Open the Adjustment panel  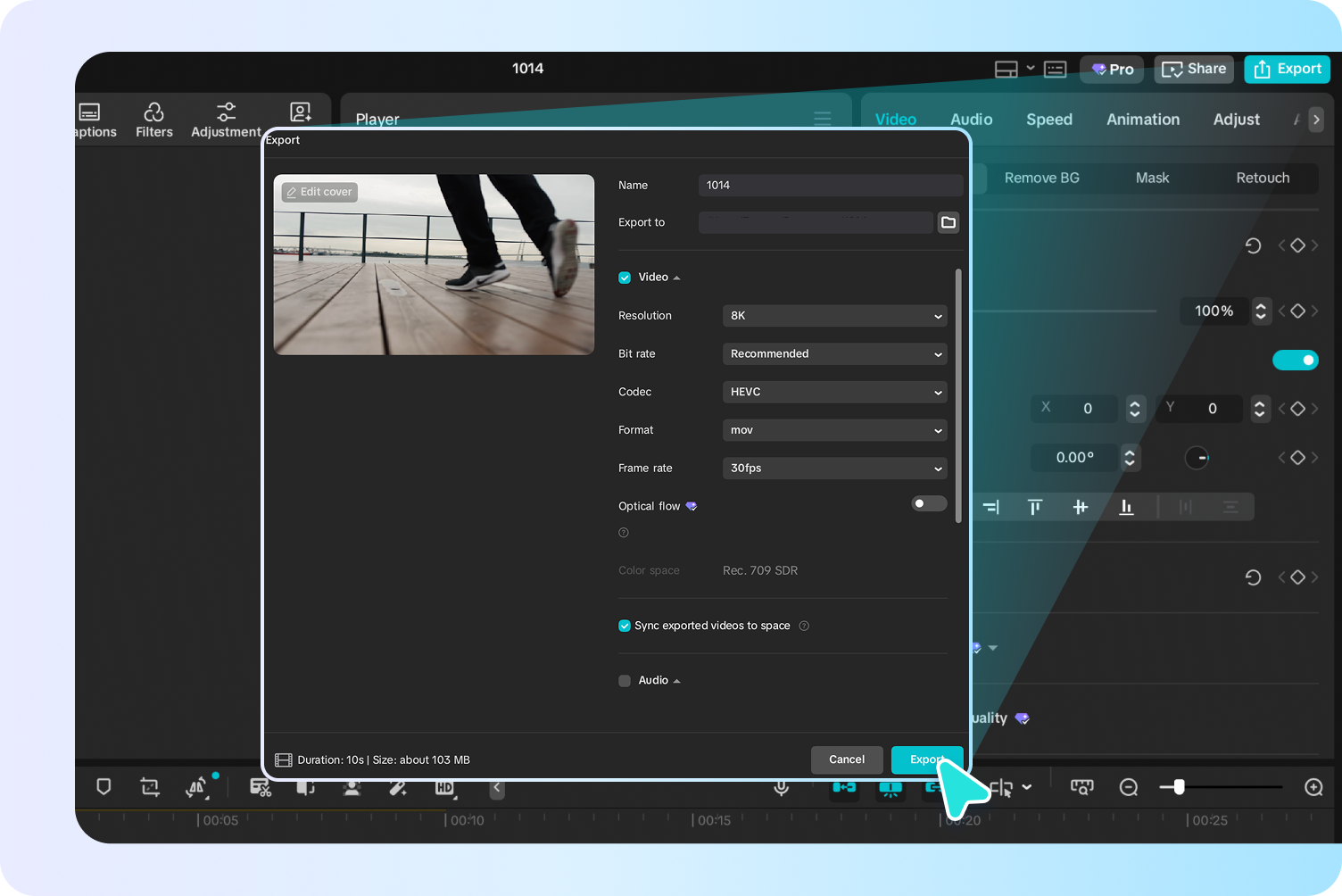pyautogui.click(x=226, y=120)
